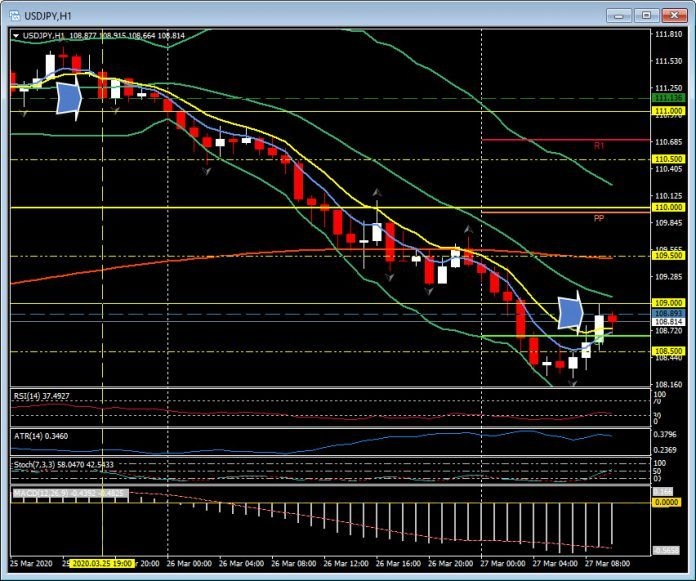Select the RSI(14) 37.4927 indicator label
This screenshot has width=696, height=581.
pyautogui.click(x=41, y=396)
